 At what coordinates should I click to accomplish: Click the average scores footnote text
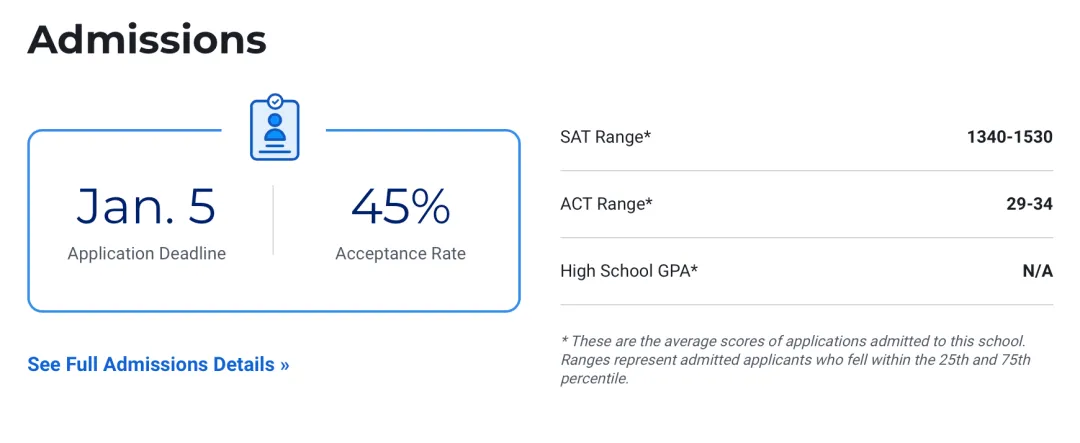click(793, 341)
